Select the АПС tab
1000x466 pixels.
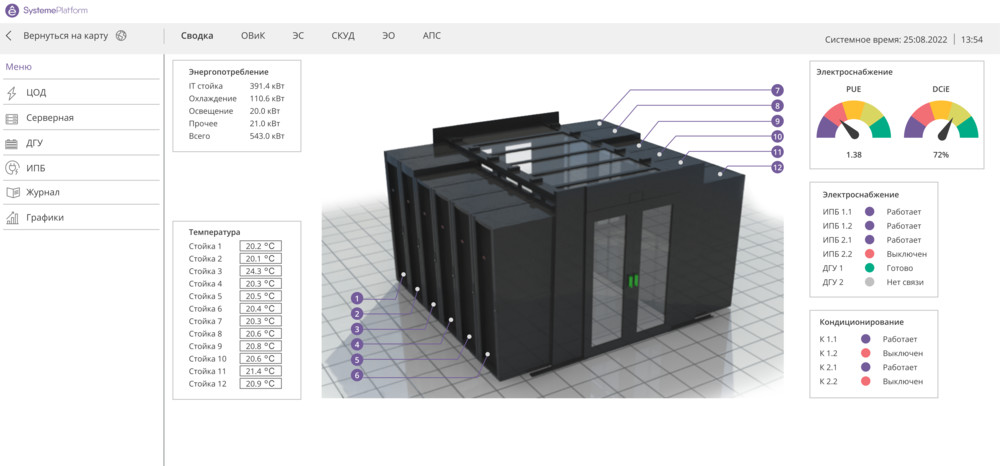click(x=431, y=36)
